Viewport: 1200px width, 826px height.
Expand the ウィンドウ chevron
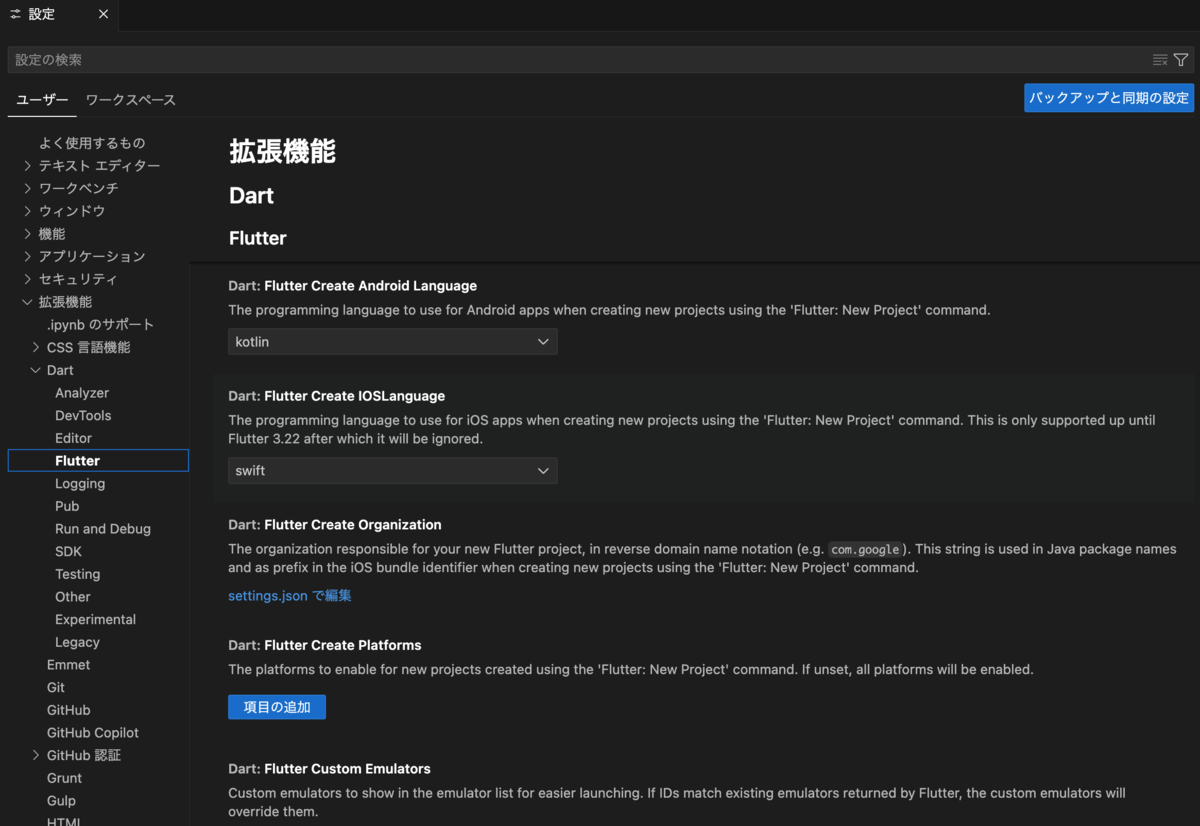click(28, 211)
